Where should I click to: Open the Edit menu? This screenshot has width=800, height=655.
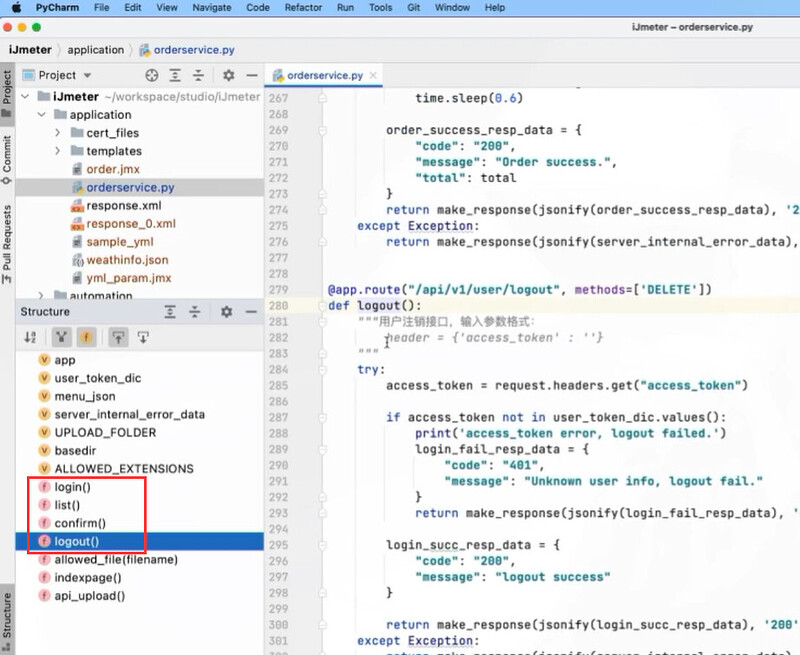coord(133,7)
